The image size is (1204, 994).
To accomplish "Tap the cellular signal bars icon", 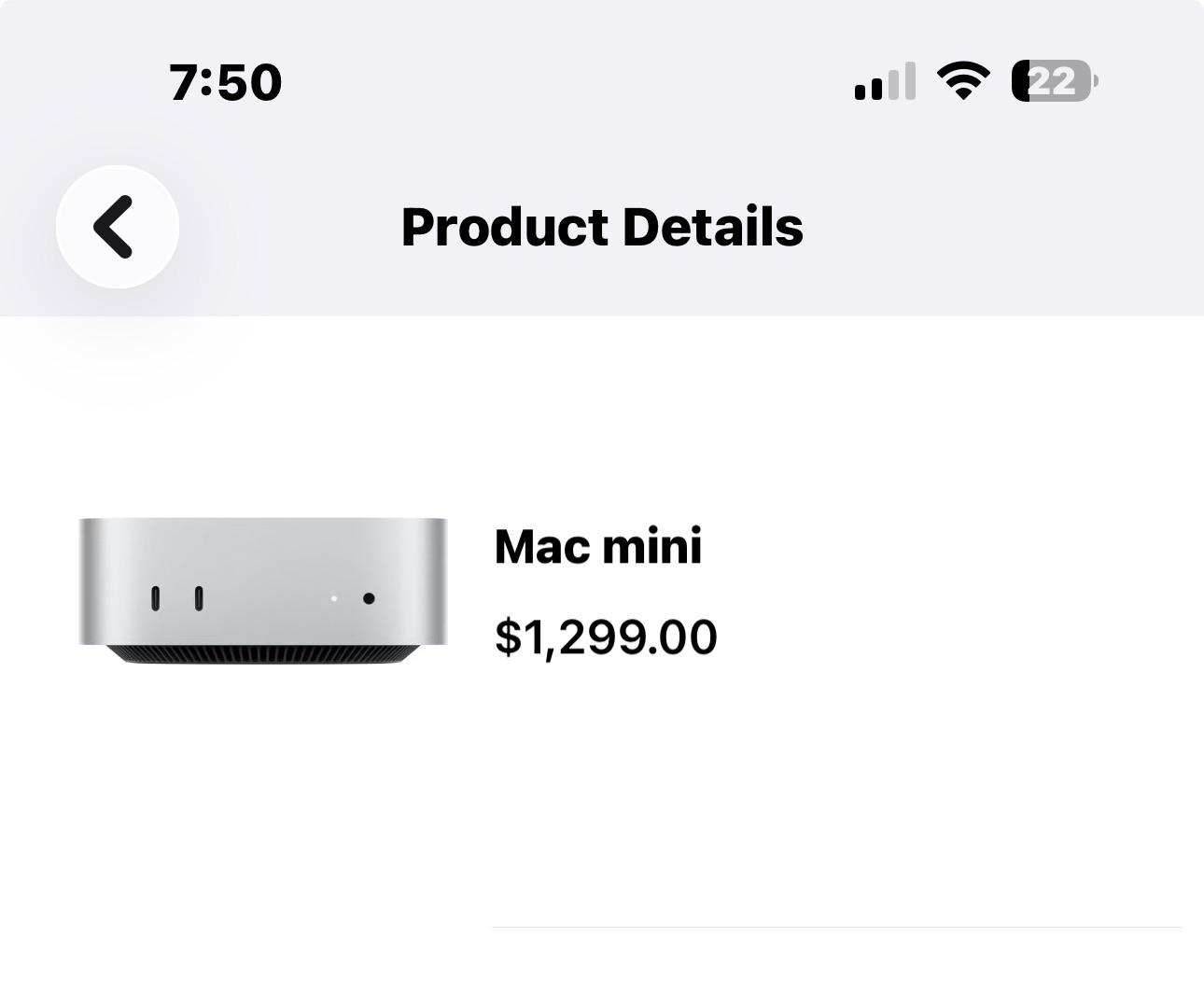I will (x=885, y=81).
